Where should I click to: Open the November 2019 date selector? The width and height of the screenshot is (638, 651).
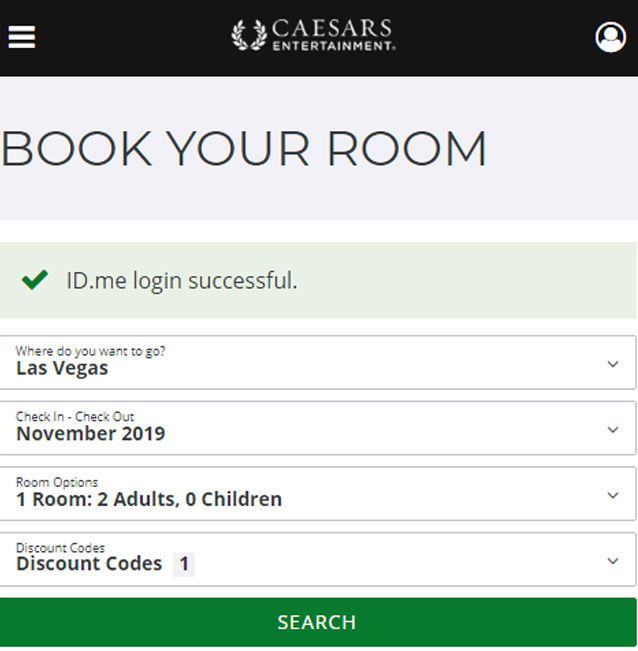91,434
